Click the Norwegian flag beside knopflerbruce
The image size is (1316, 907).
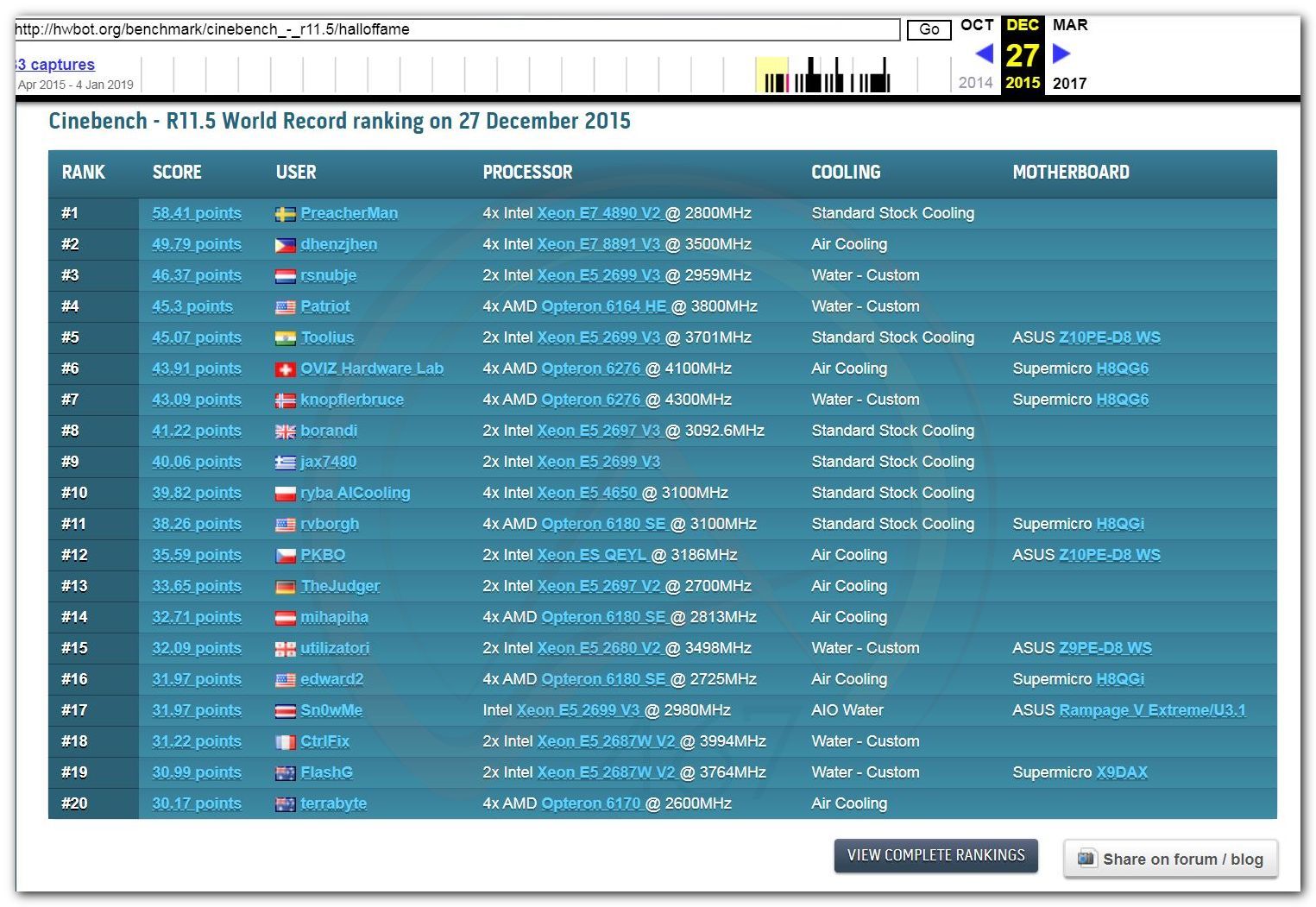[x=285, y=400]
